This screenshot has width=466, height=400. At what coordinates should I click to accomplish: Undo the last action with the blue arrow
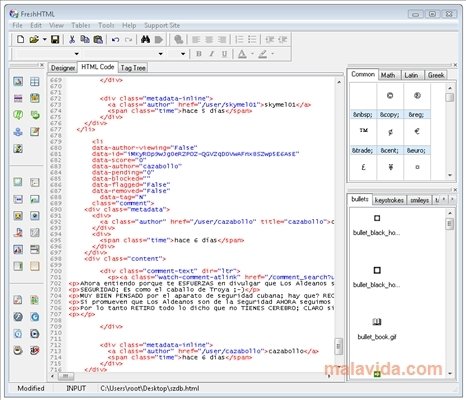click(x=115, y=40)
